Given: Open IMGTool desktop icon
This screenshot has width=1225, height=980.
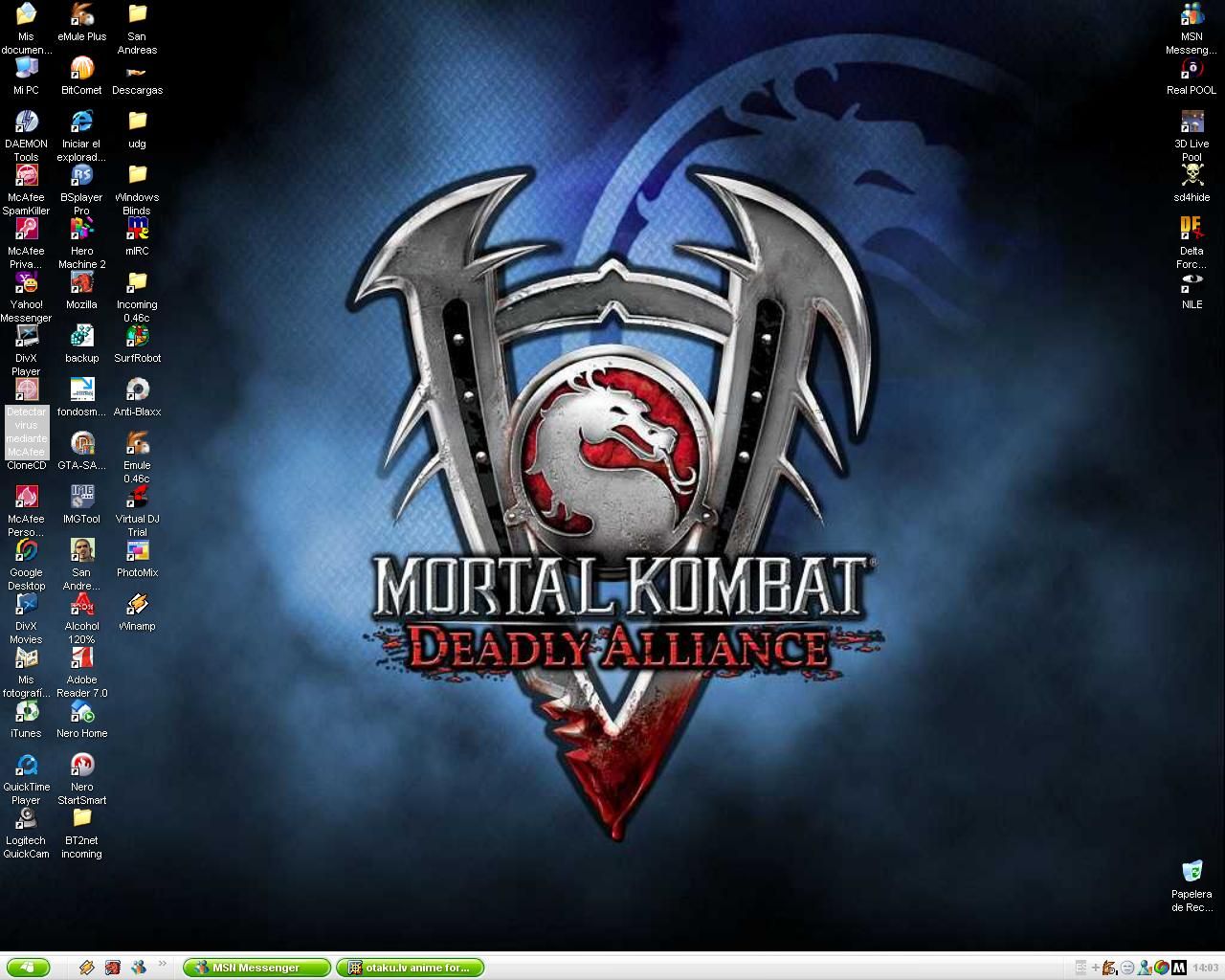Looking at the screenshot, I should pyautogui.click(x=82, y=497).
